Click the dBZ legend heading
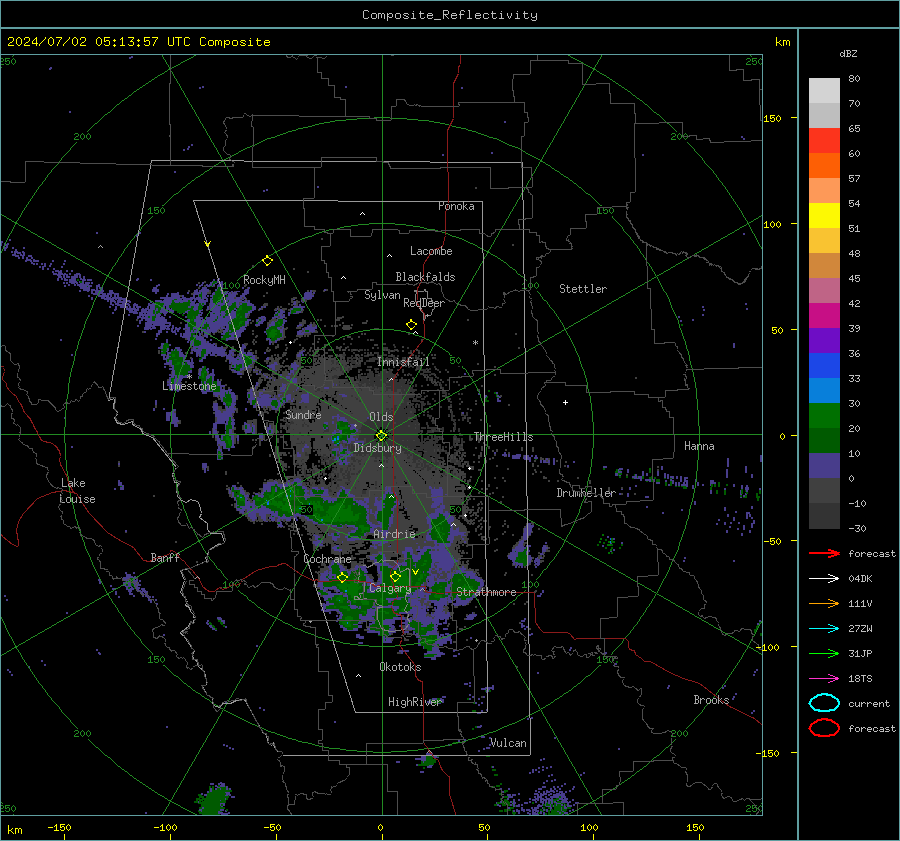The height and width of the screenshot is (841, 900). [x=848, y=53]
